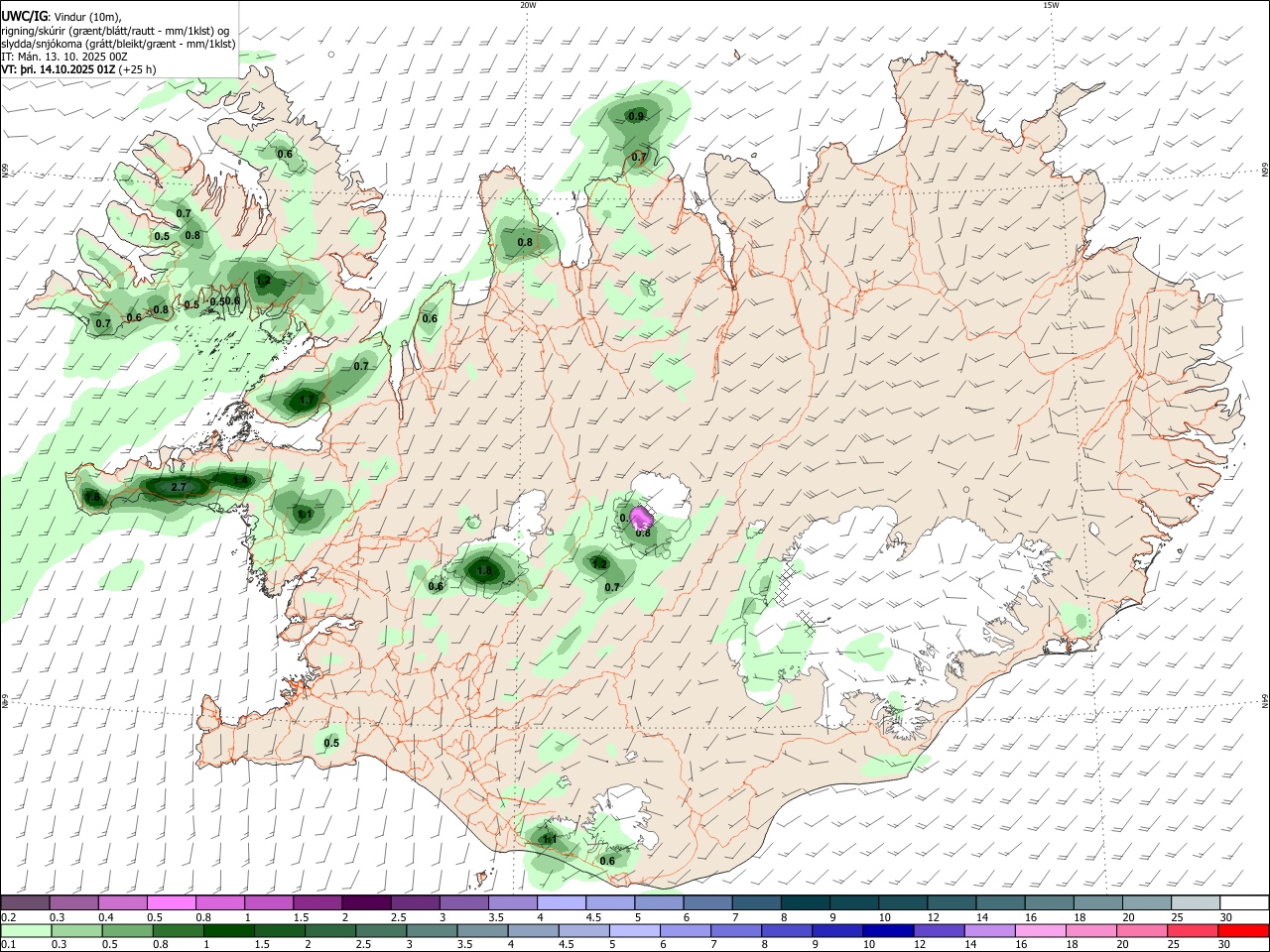This screenshot has height=952, width=1270.
Task: Click the 1.7 precipitation value label
Action: coord(307,401)
